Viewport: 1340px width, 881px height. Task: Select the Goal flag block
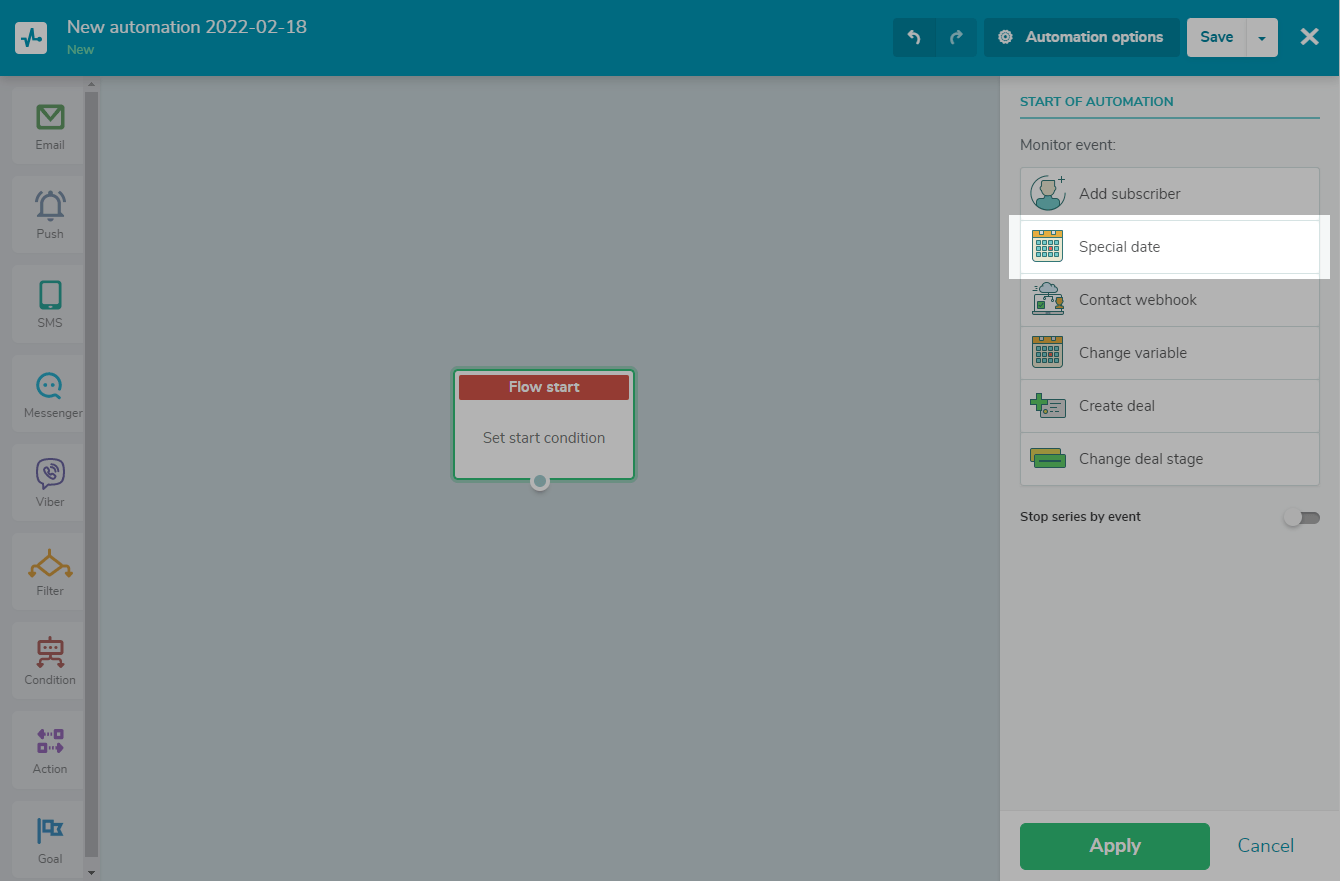[50, 838]
